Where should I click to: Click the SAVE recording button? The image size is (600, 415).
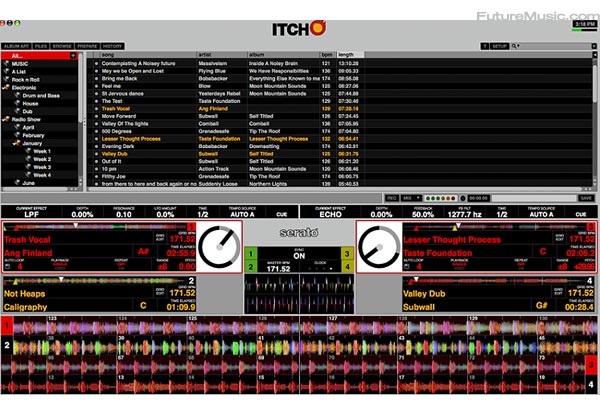click(x=586, y=198)
